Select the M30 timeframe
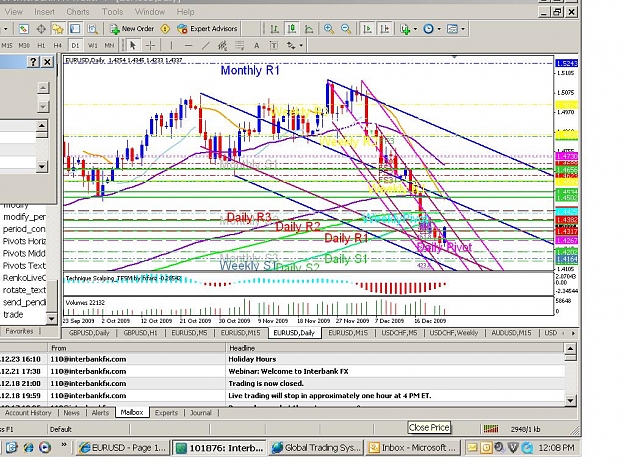Image resolution: width=625 pixels, height=469 pixels. pyautogui.click(x=24, y=45)
